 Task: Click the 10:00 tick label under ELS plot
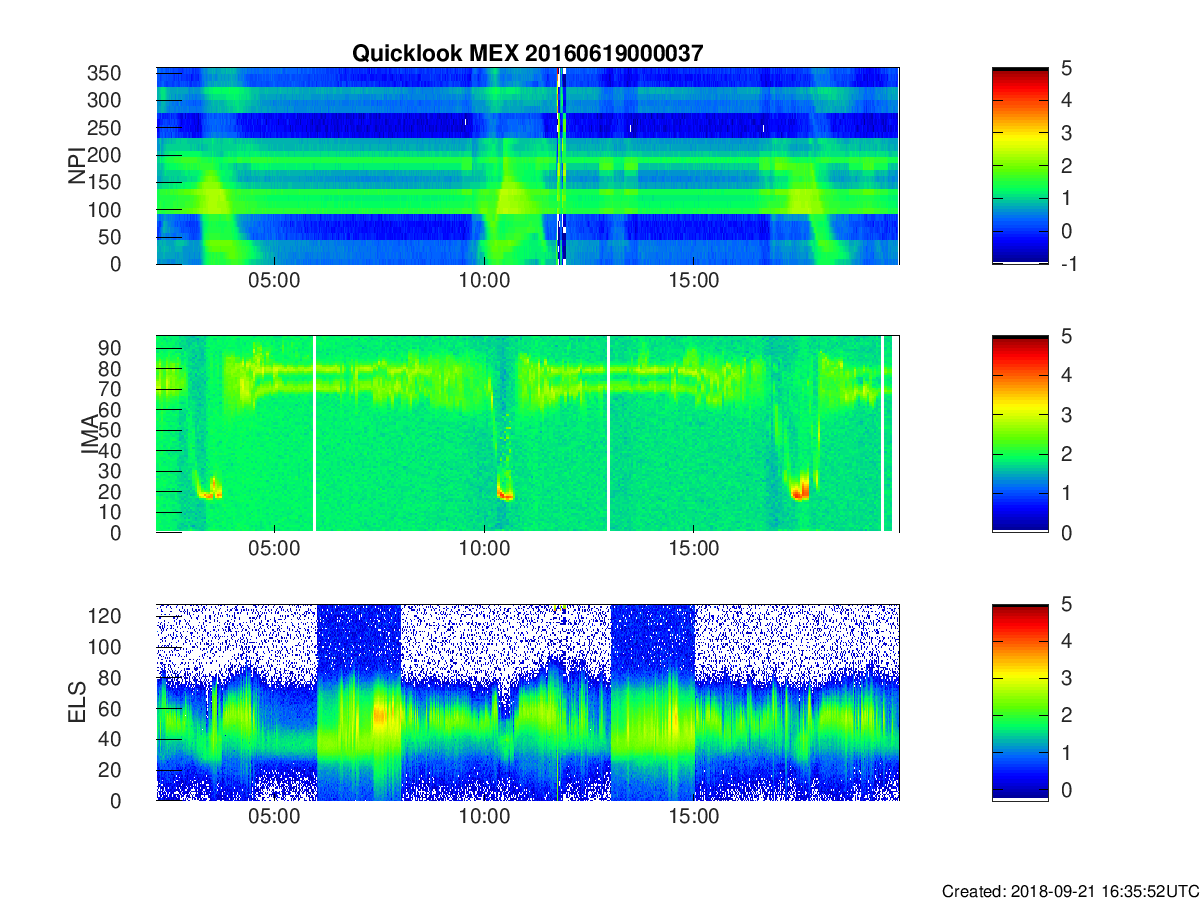(484, 816)
